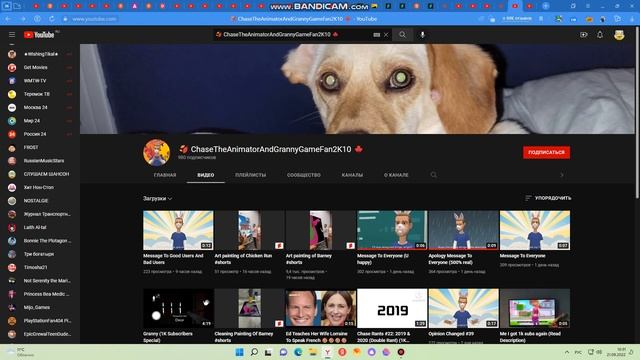The width and height of the screenshot is (640, 360).
Task: Open notifications bell in YouTube header
Action: point(600,35)
